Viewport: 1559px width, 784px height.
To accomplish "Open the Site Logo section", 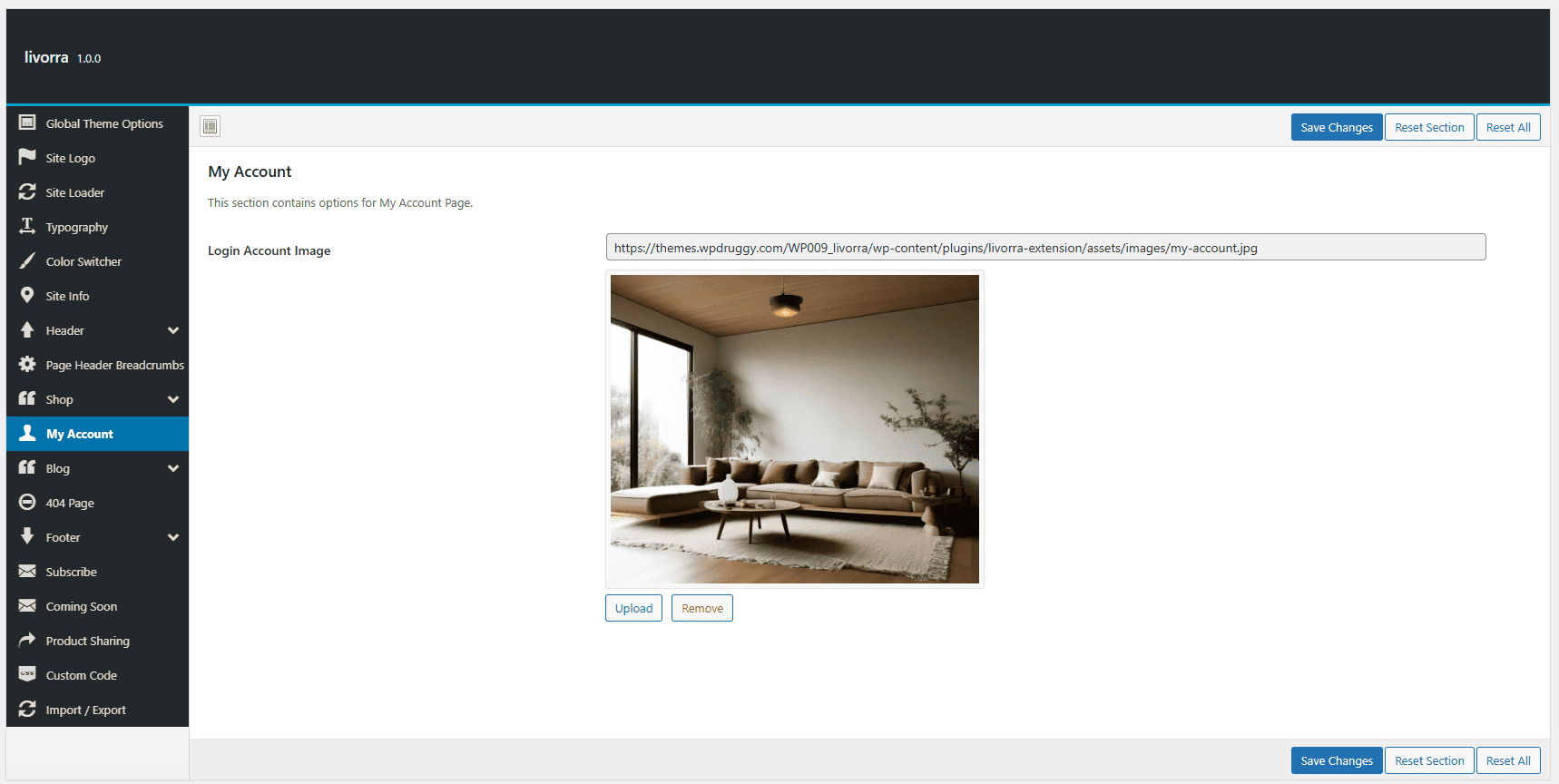I will 97,158.
